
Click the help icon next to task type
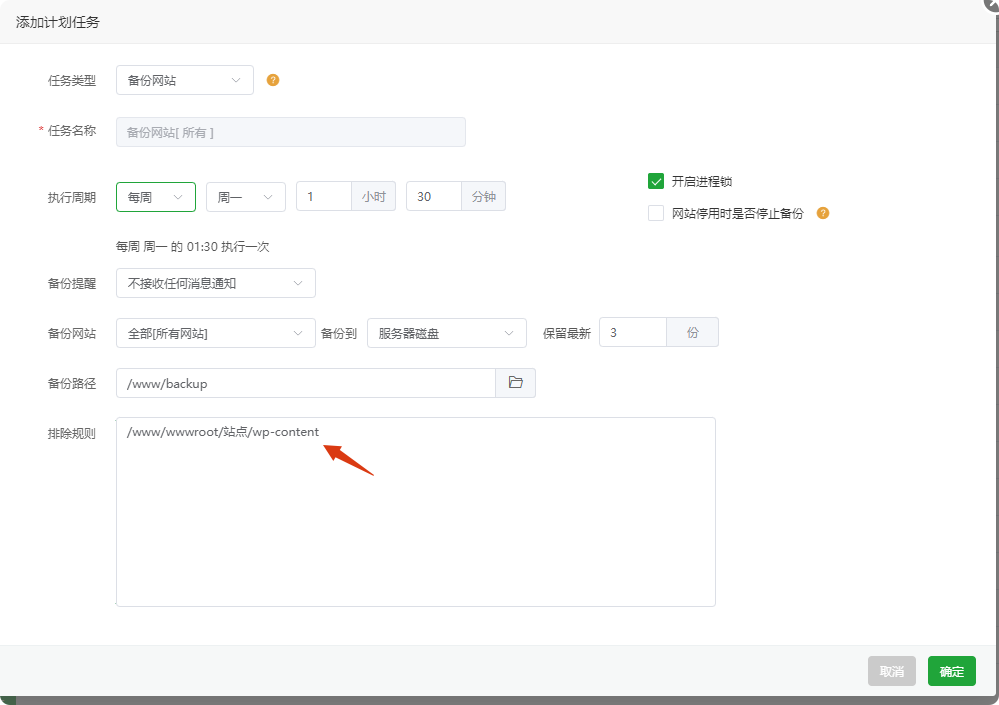273,80
